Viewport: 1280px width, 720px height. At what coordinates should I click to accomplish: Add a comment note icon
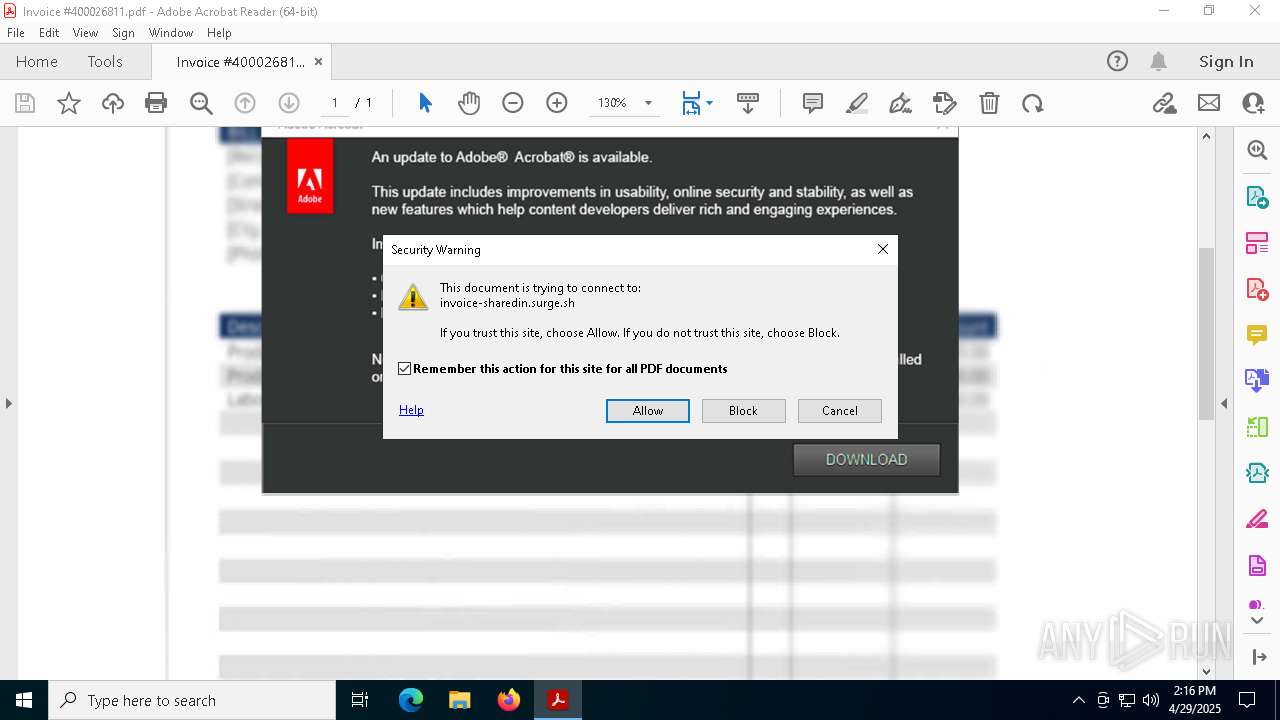(x=813, y=103)
